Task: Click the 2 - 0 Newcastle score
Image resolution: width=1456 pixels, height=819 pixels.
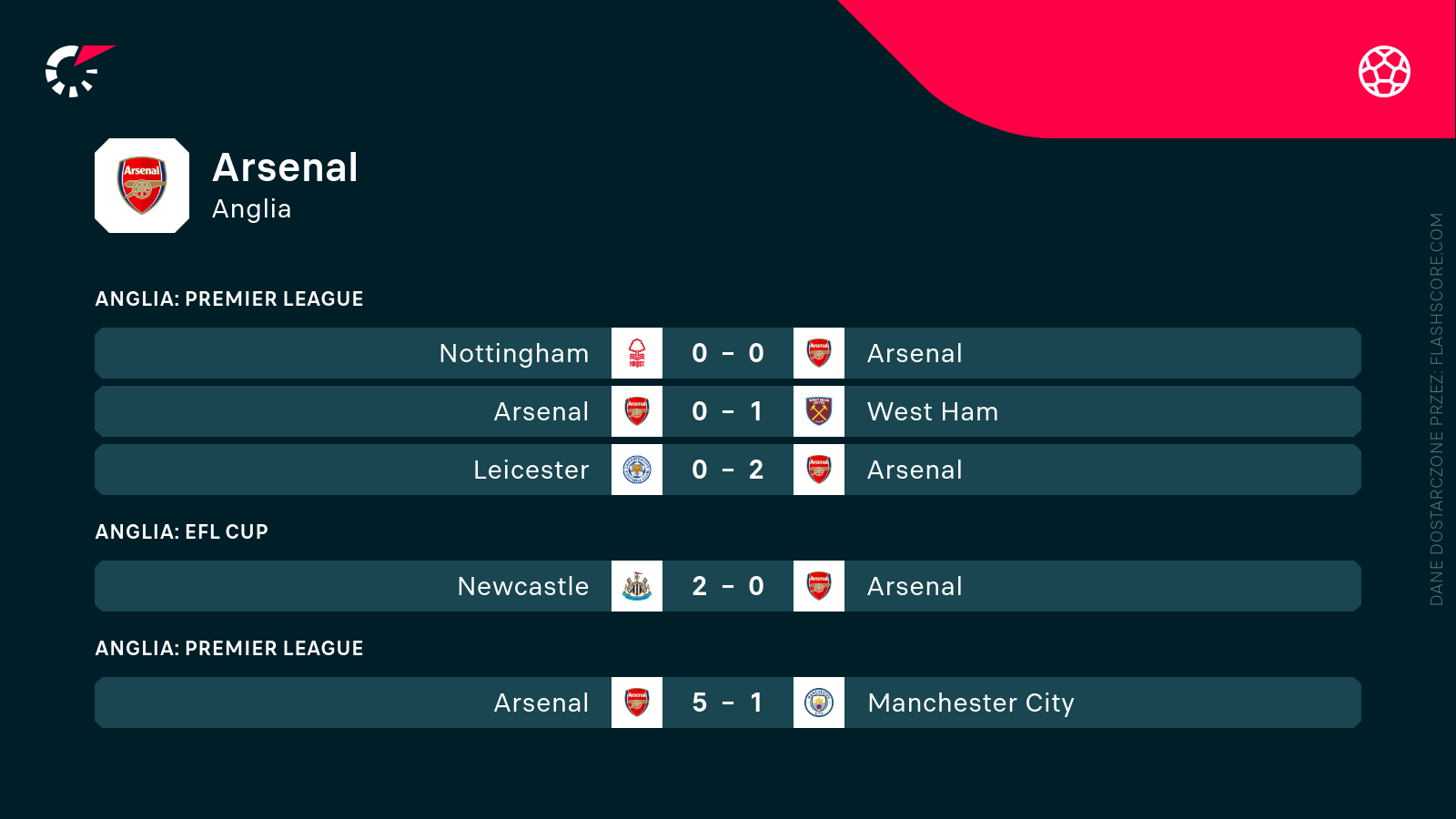Action: pyautogui.click(x=728, y=586)
